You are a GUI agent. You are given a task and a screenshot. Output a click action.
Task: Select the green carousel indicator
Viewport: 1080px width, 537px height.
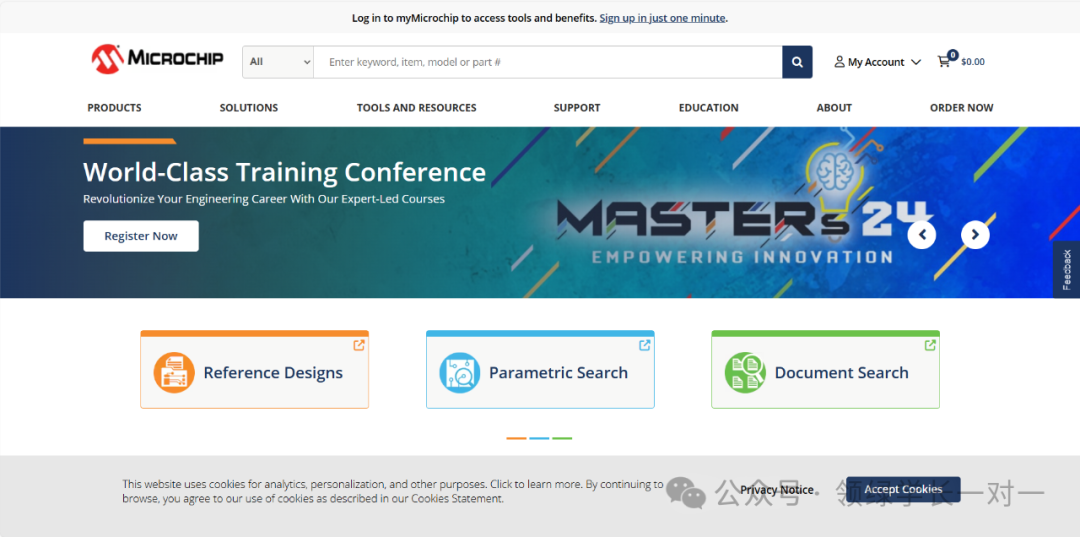tap(562, 438)
